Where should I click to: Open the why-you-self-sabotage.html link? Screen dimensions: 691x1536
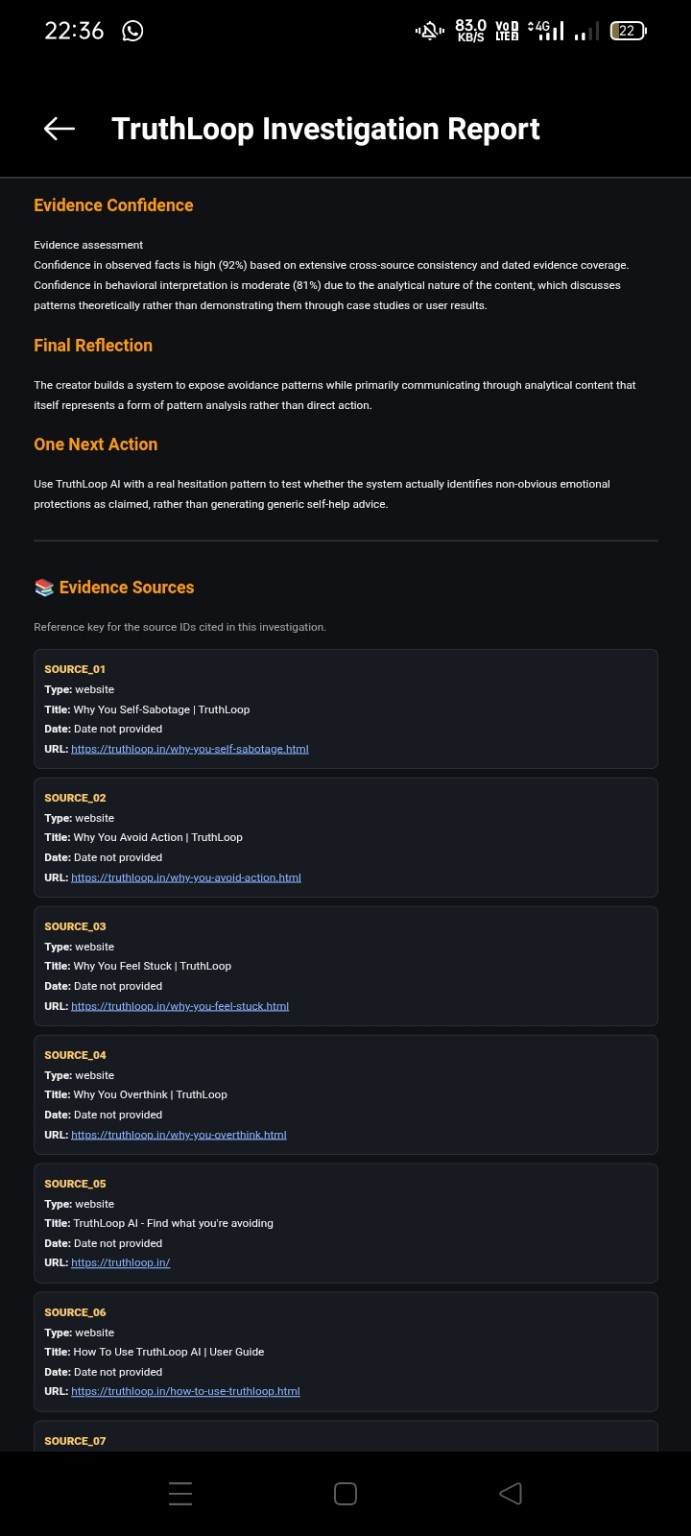tap(190, 749)
